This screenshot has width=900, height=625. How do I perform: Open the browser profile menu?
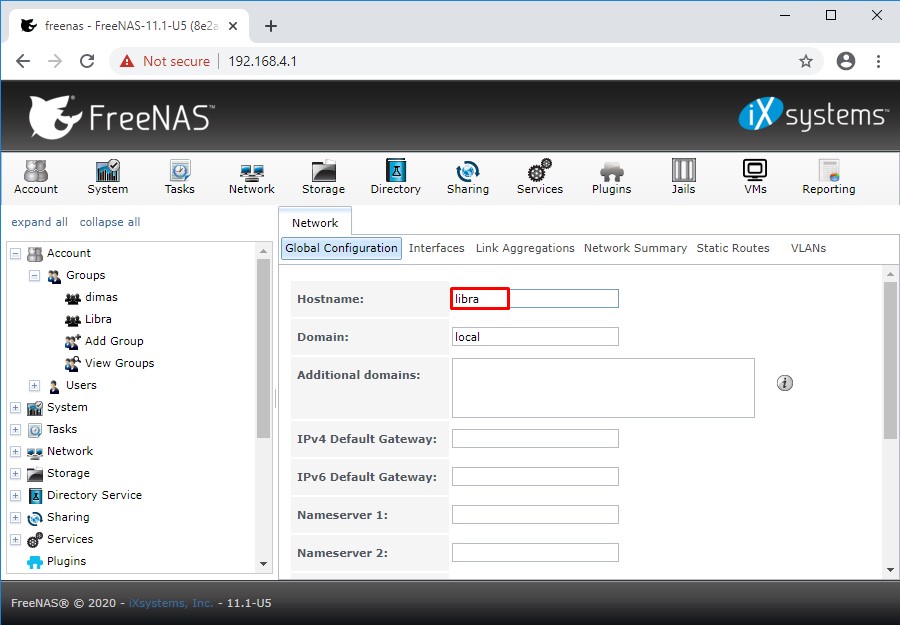click(x=845, y=61)
